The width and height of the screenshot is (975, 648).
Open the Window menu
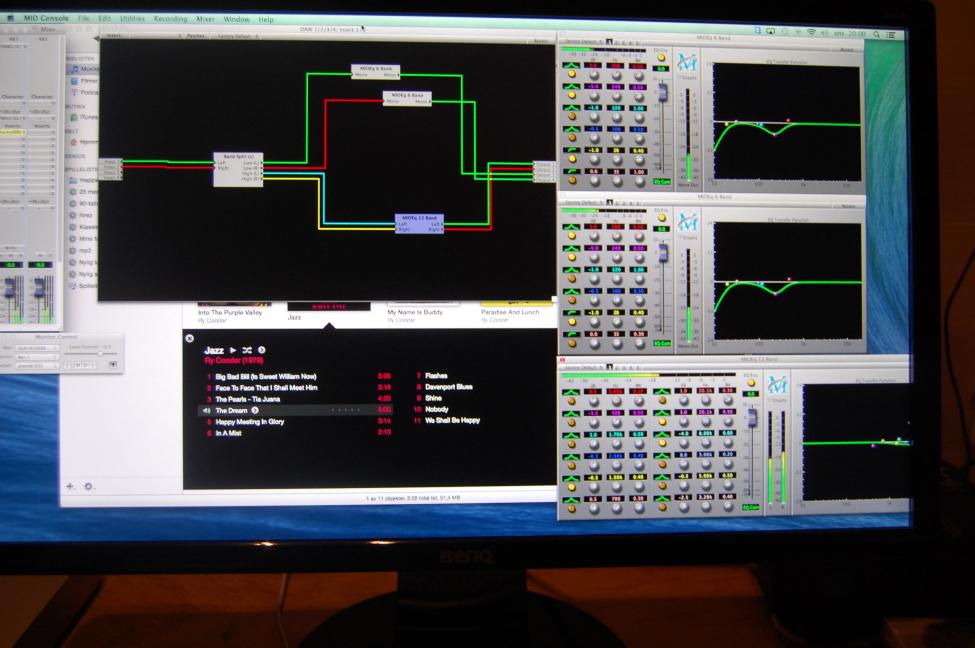click(x=236, y=19)
